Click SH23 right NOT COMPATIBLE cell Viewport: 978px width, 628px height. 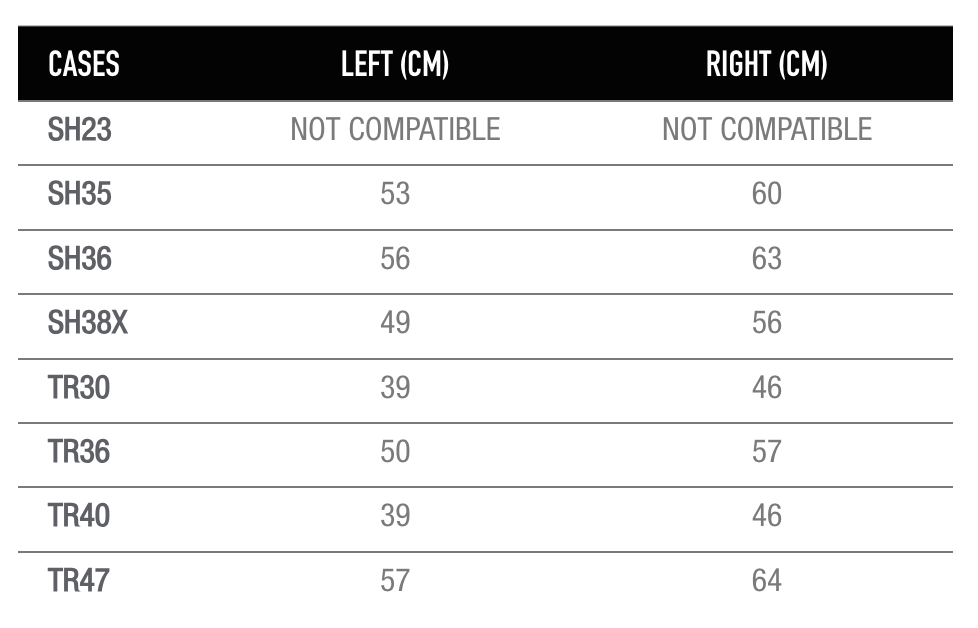[x=767, y=130]
